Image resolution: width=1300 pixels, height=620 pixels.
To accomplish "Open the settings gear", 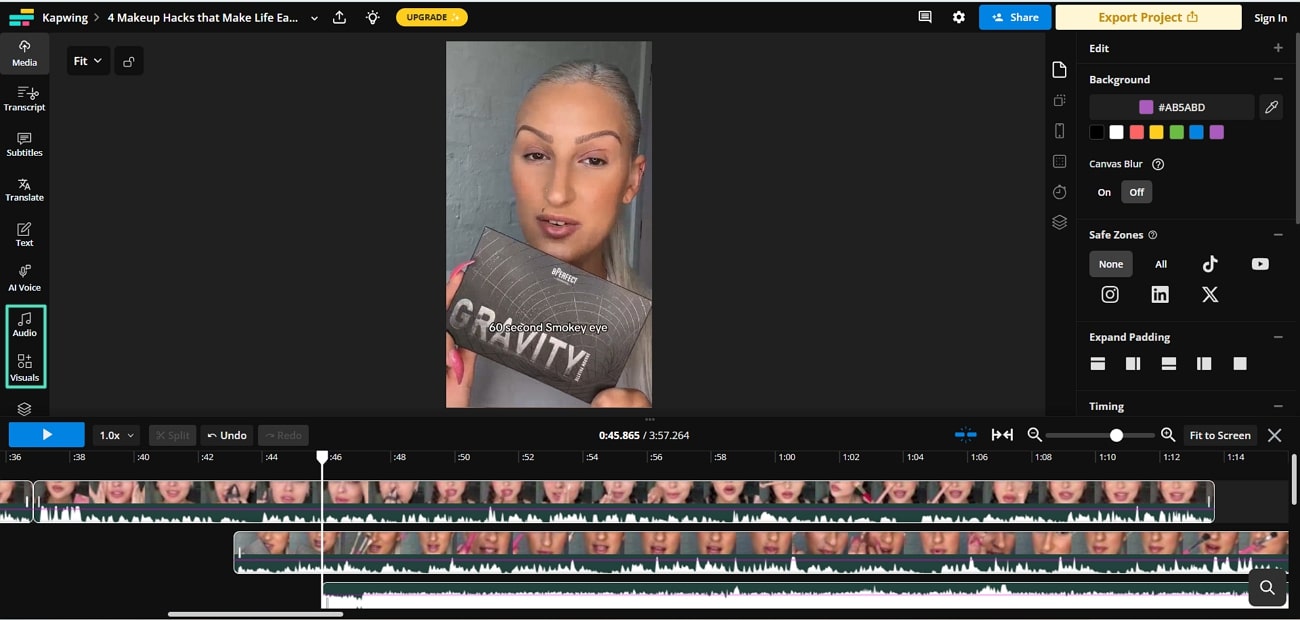I will (959, 17).
